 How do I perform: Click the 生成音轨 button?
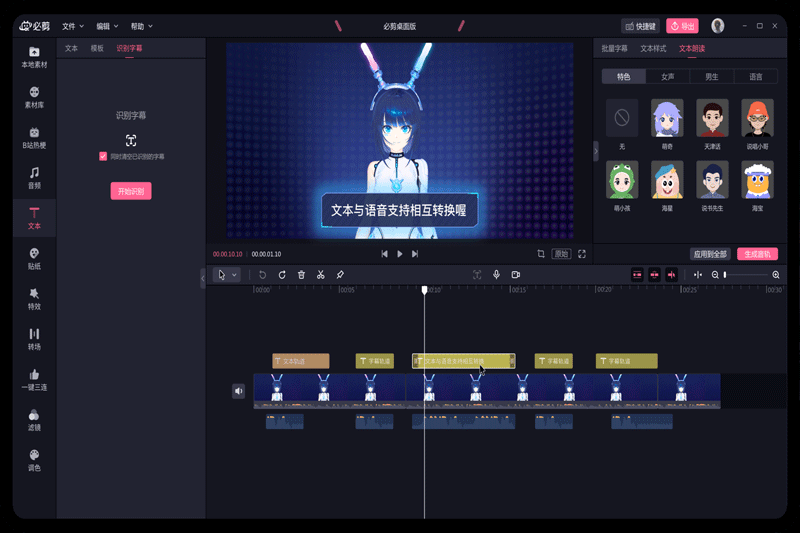757,254
